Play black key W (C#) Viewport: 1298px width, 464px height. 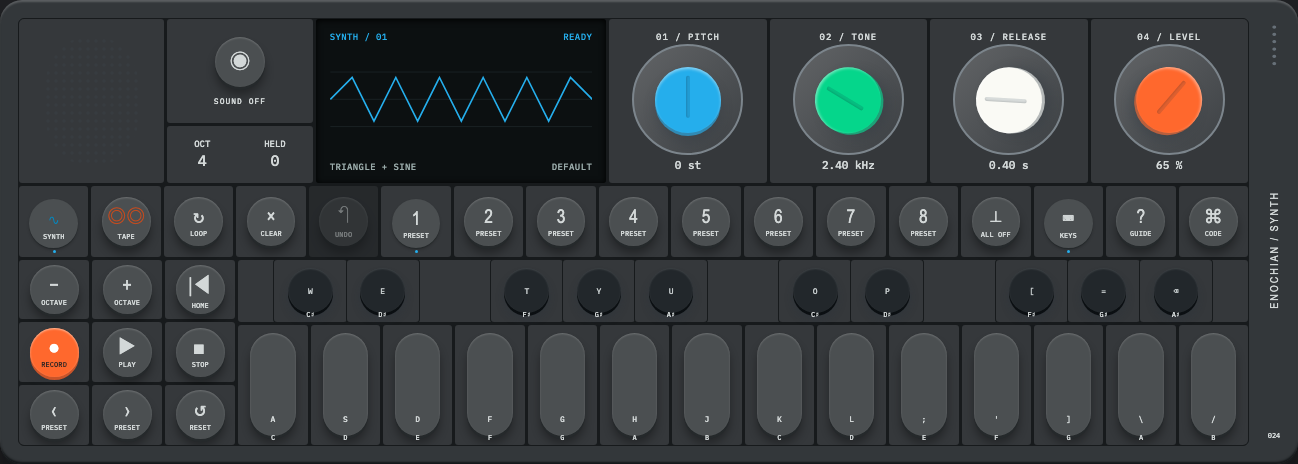coord(310,291)
